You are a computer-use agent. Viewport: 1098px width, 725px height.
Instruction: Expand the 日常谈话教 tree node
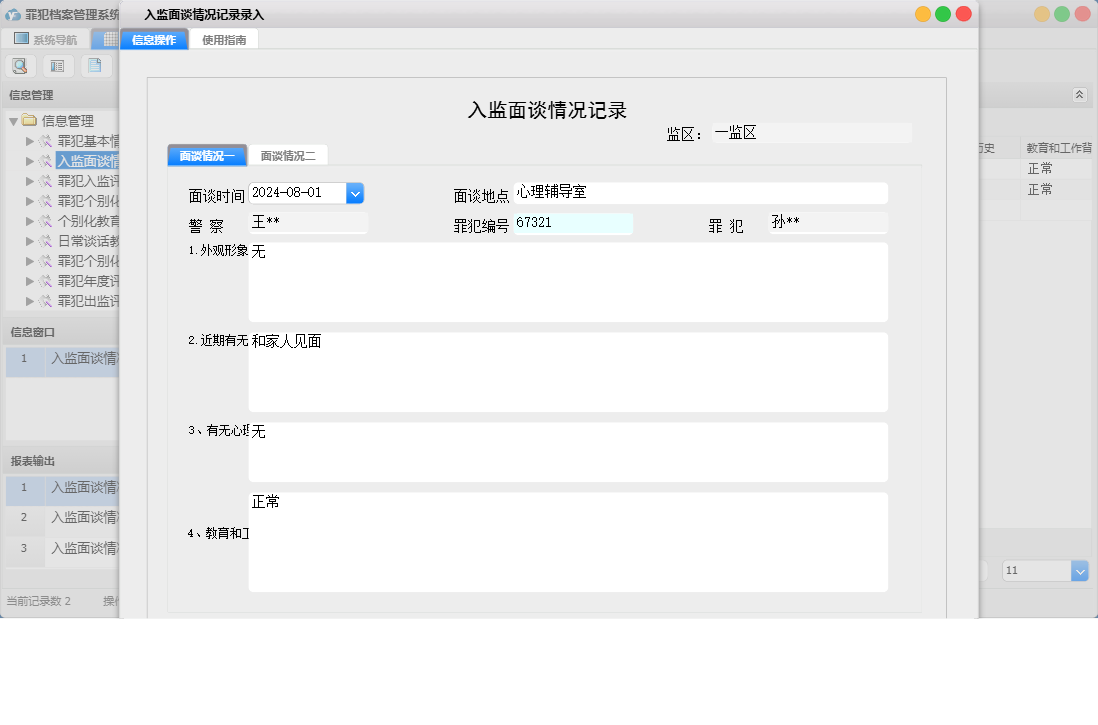30,241
